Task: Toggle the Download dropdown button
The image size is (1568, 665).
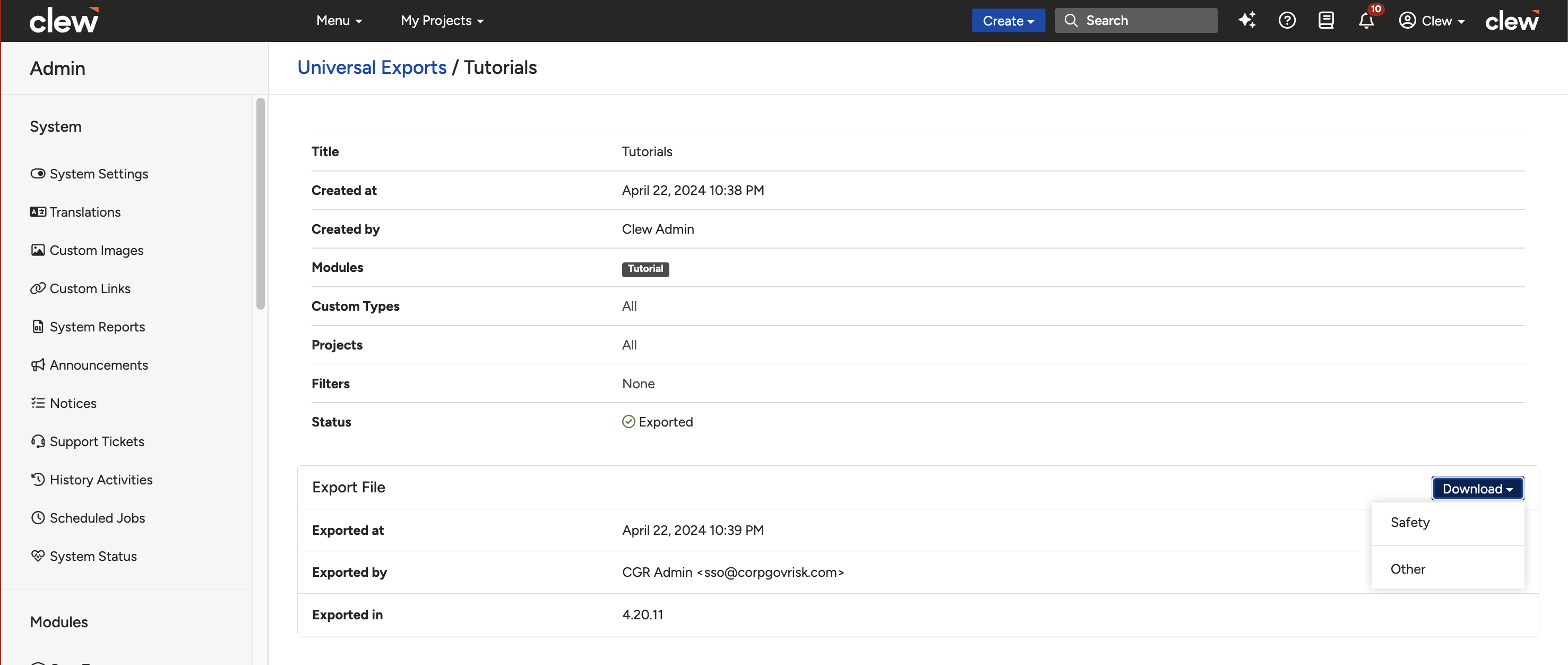Action: (x=1477, y=489)
